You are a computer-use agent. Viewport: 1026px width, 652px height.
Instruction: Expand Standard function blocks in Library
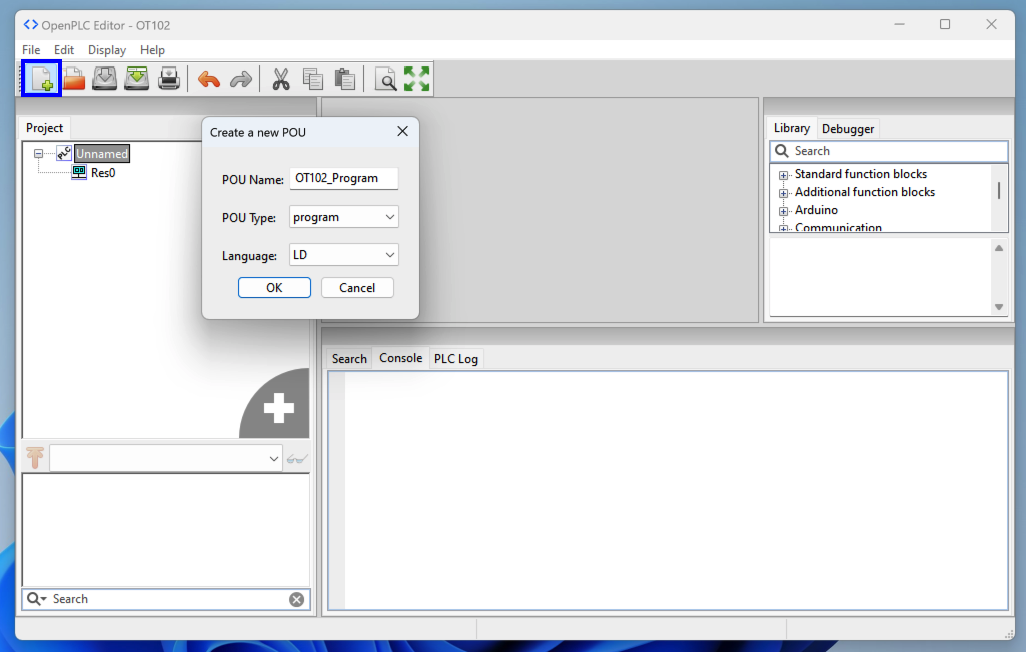click(783, 175)
